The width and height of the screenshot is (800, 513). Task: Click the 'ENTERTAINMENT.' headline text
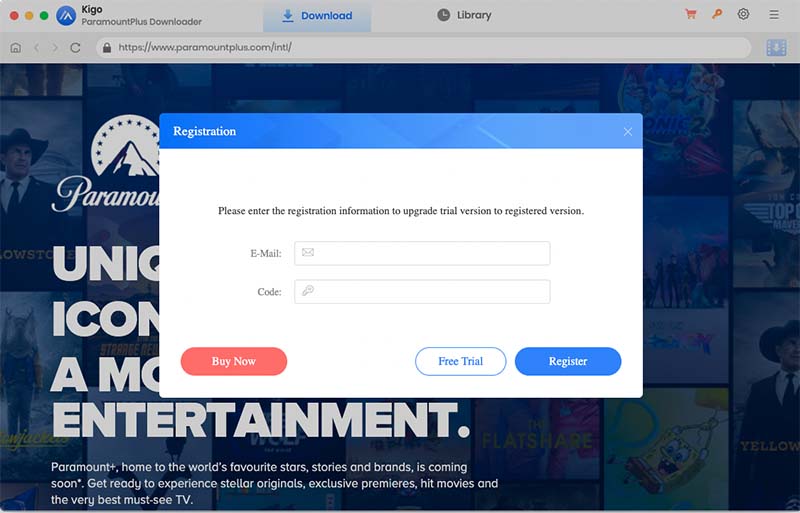(261, 421)
